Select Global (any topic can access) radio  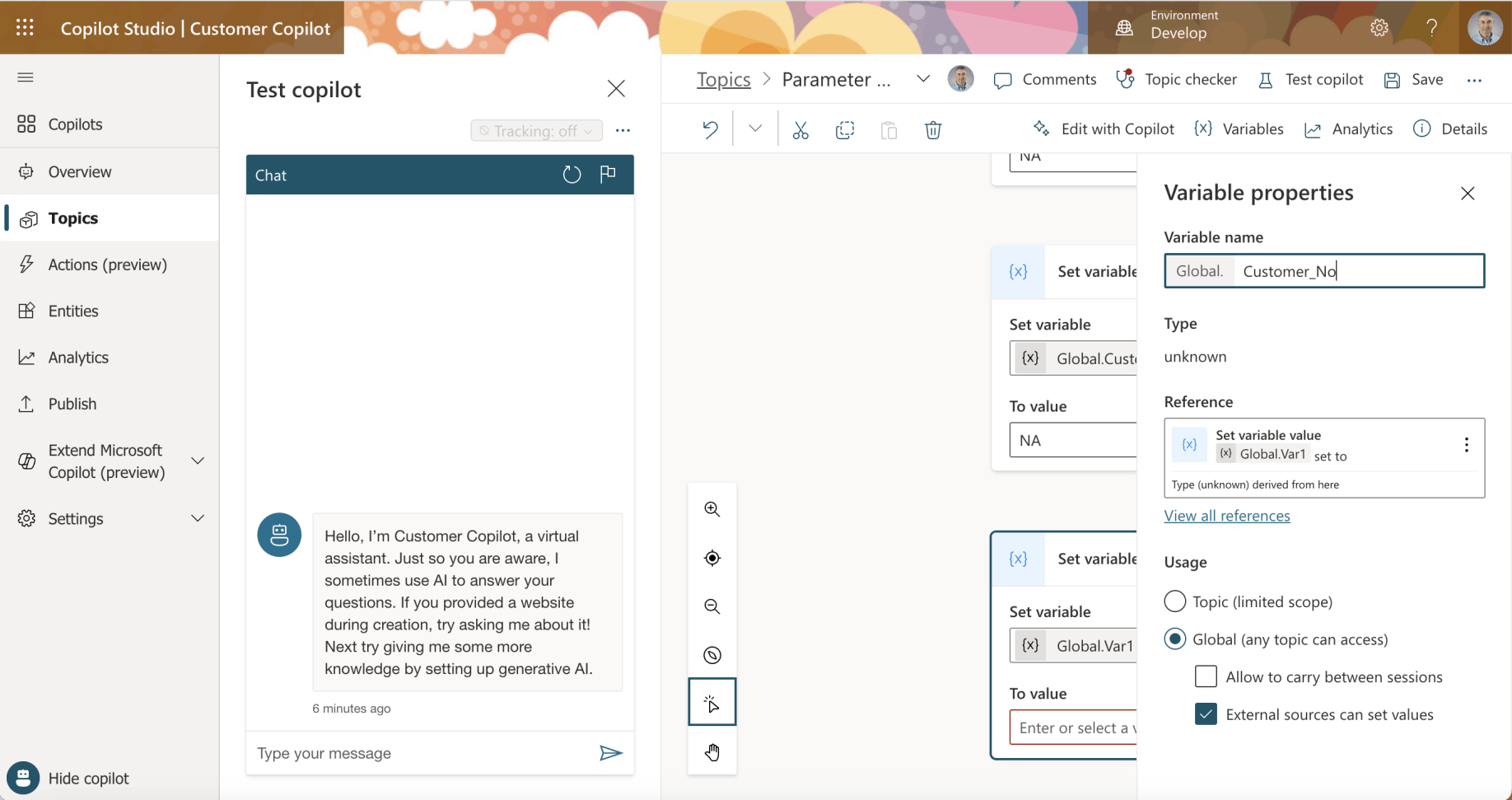(x=1175, y=639)
